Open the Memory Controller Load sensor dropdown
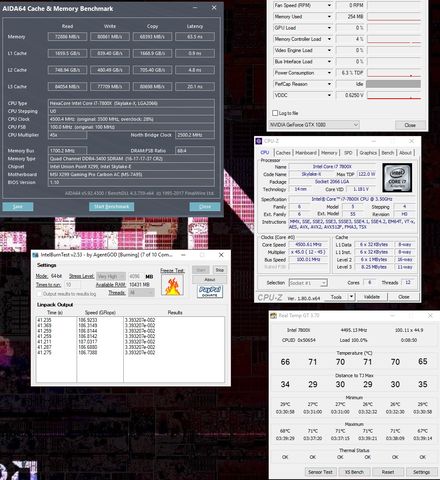This screenshot has width=440, height=480. [x=329, y=39]
